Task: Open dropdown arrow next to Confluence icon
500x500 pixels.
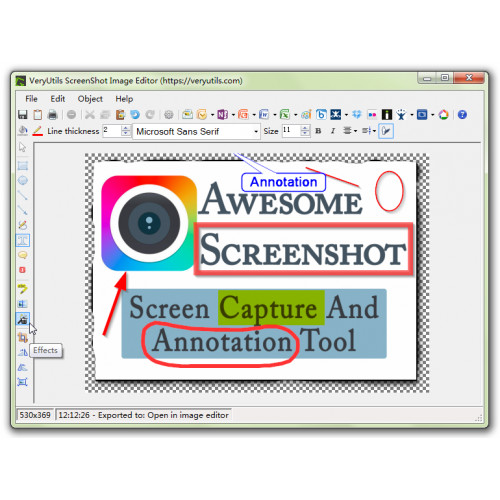Action: (346, 115)
